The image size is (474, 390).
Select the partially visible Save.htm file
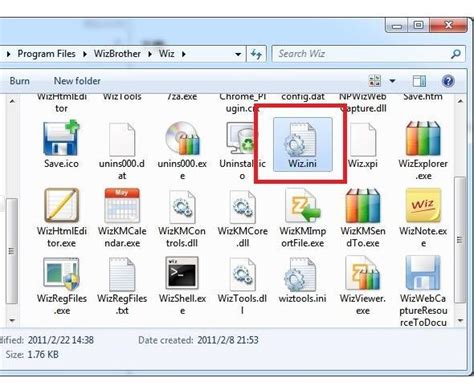click(x=423, y=97)
